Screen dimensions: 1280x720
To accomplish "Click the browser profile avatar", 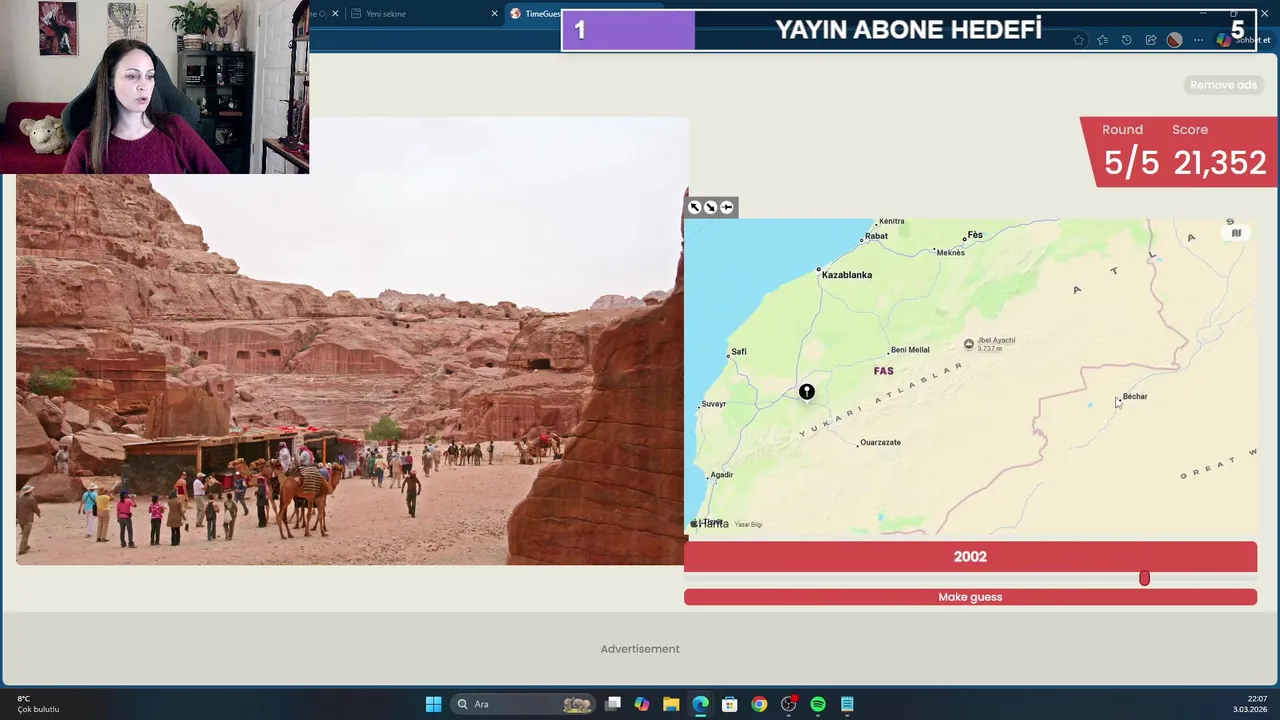I will [x=1174, y=40].
